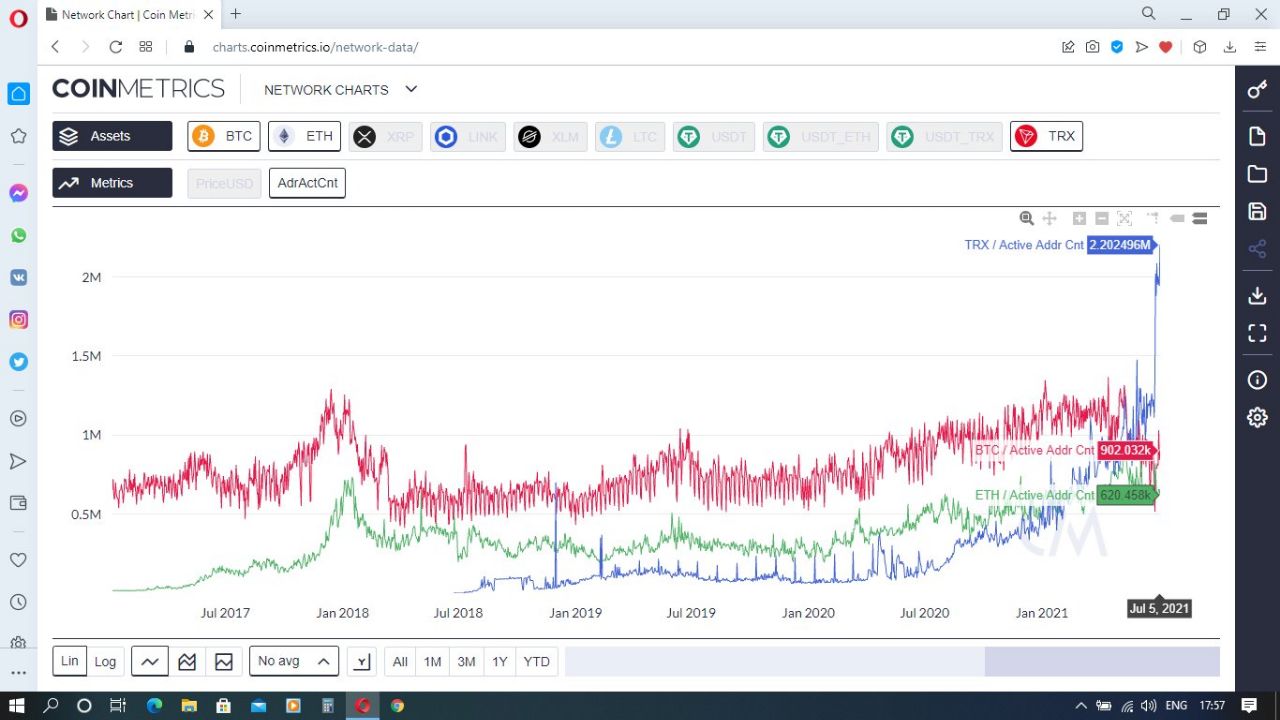Select the chart pan tool

pos(1049,218)
